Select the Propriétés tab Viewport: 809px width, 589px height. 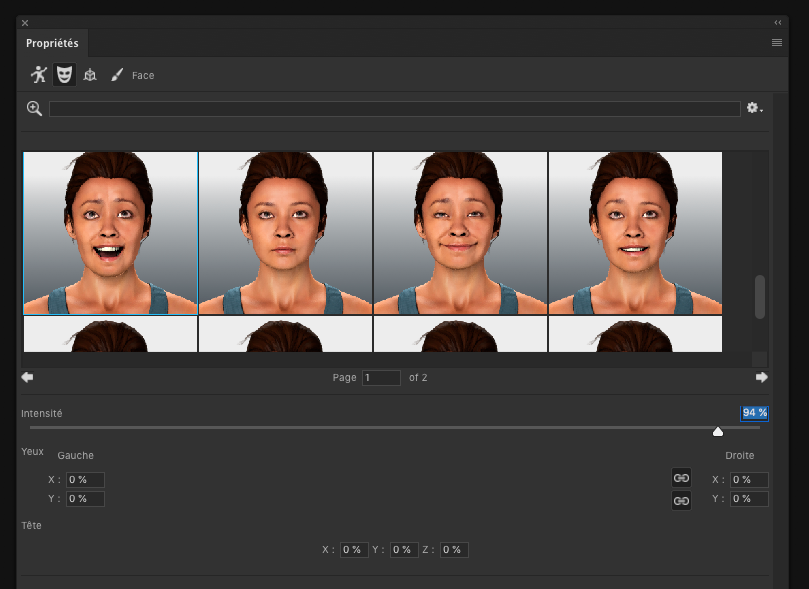point(52,43)
